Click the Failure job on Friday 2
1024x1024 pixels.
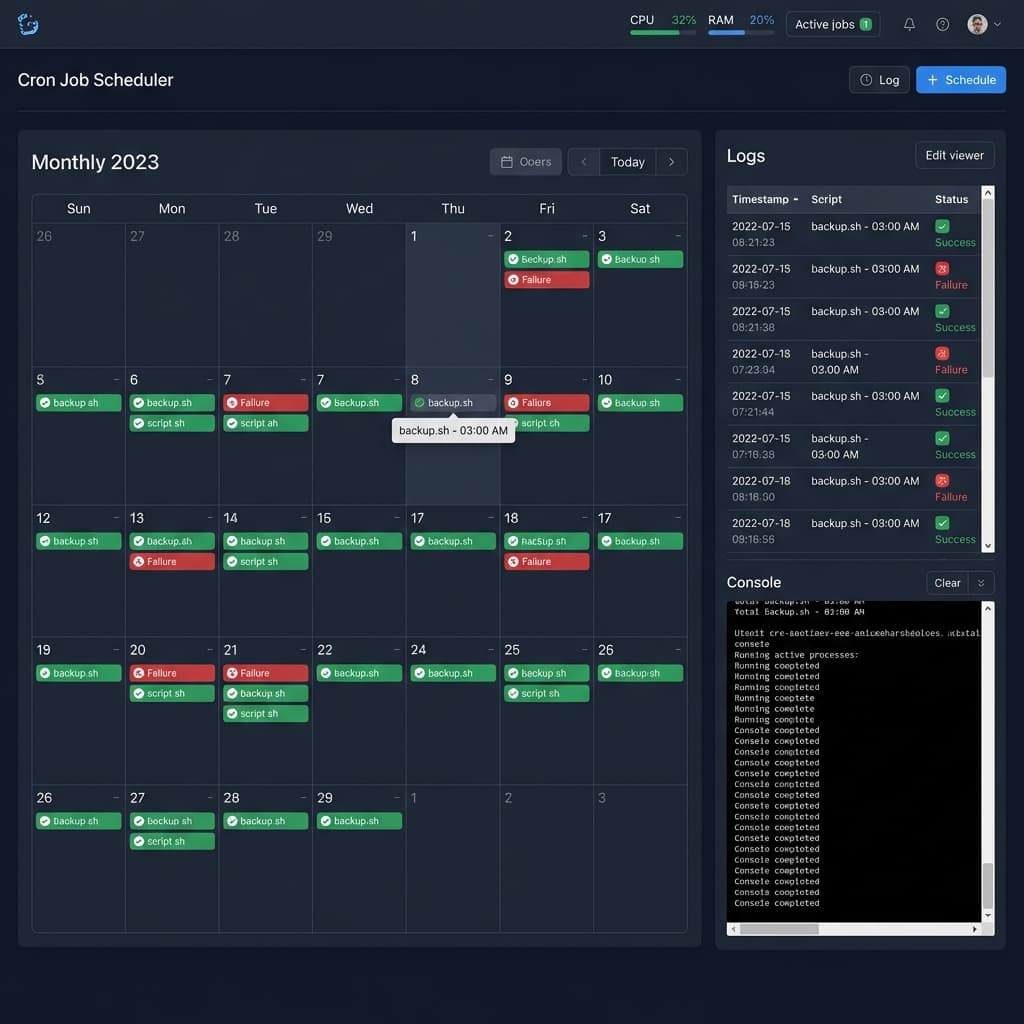[x=546, y=280]
